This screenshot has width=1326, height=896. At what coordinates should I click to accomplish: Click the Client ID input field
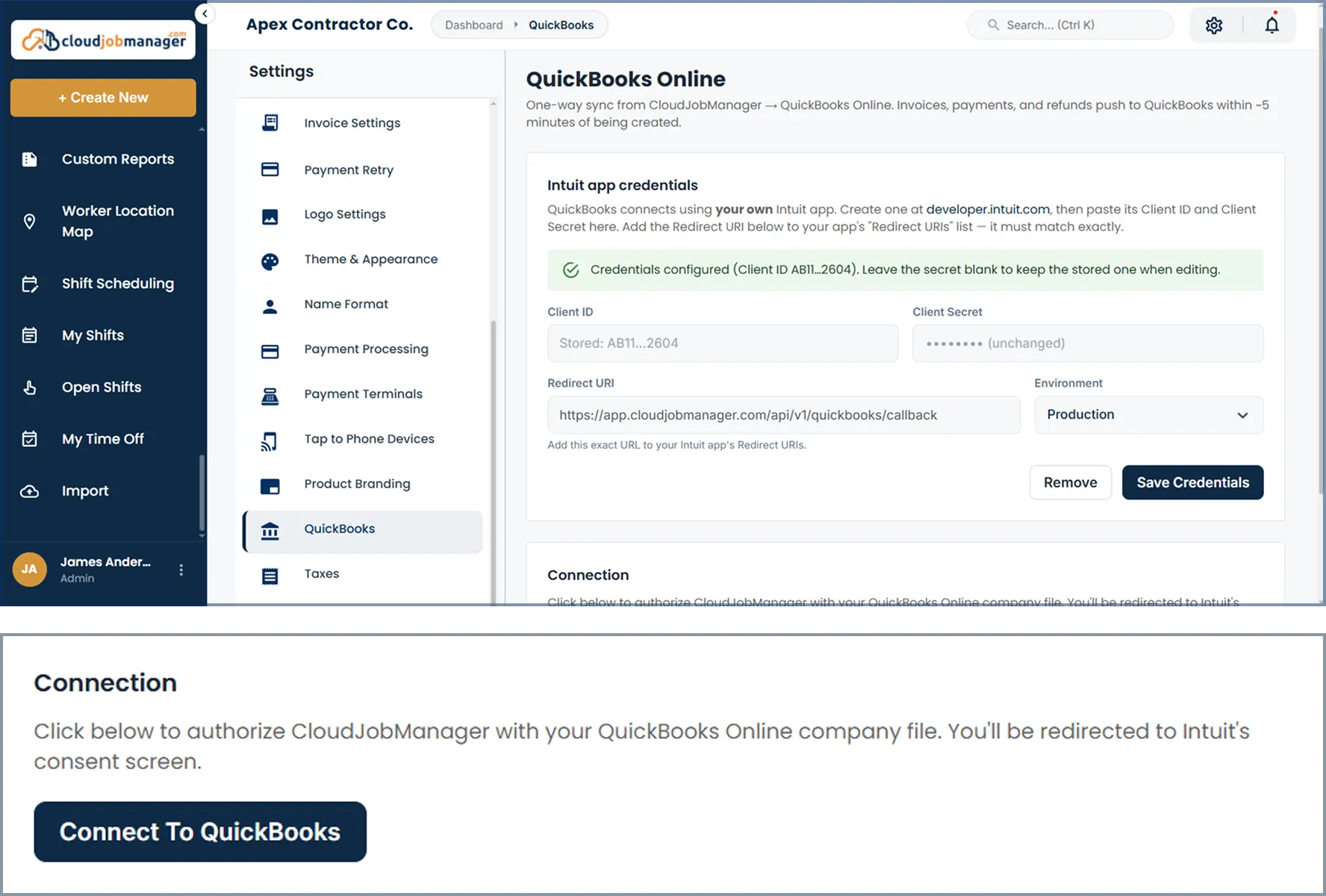(723, 343)
